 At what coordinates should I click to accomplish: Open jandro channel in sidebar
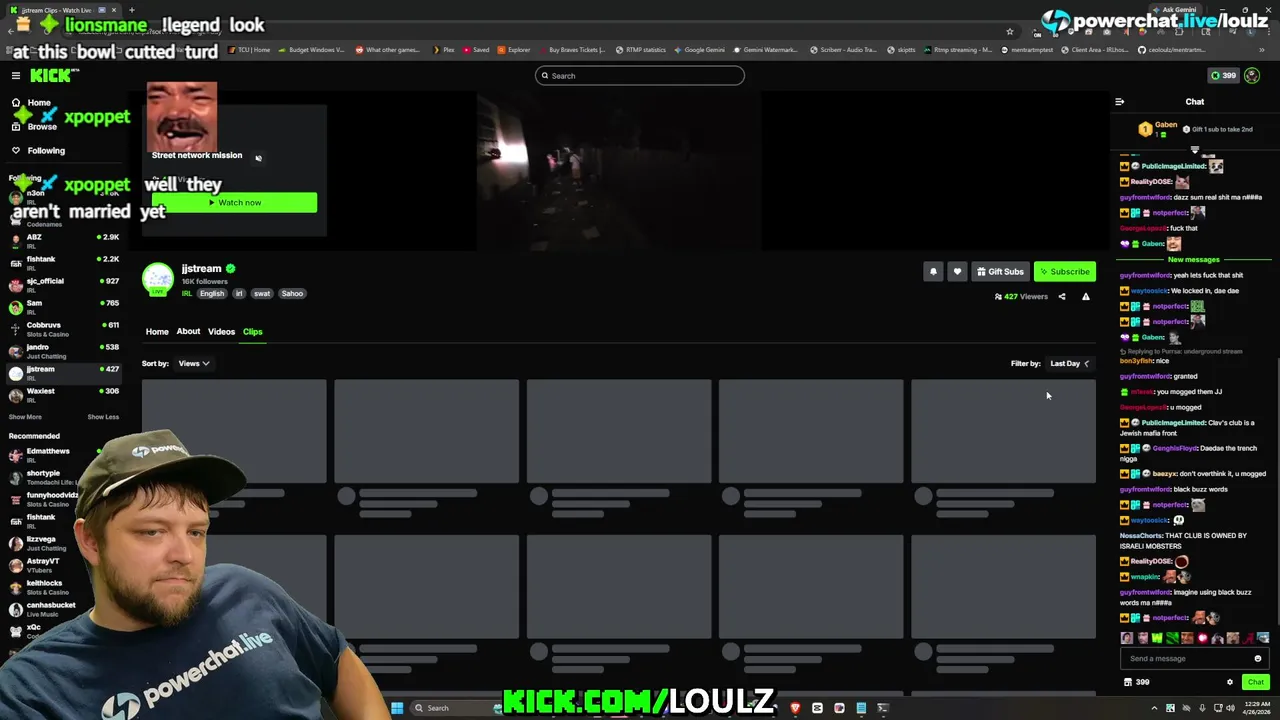(63, 350)
